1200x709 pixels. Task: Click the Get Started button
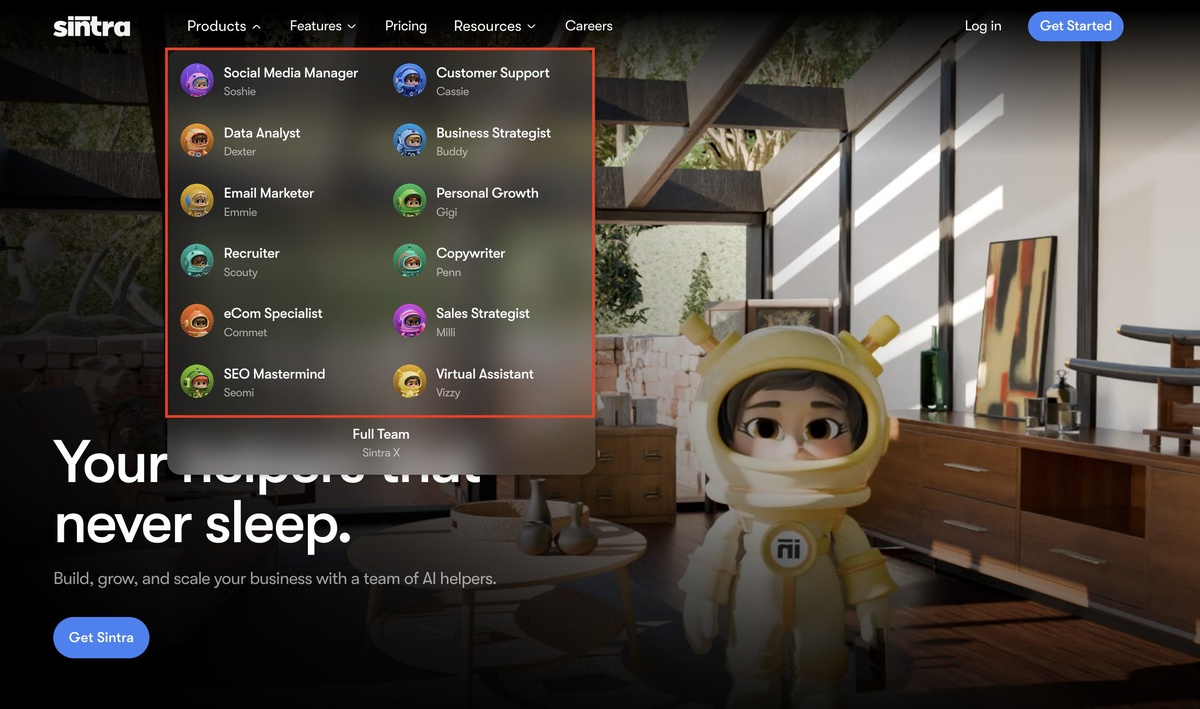[x=1076, y=26]
